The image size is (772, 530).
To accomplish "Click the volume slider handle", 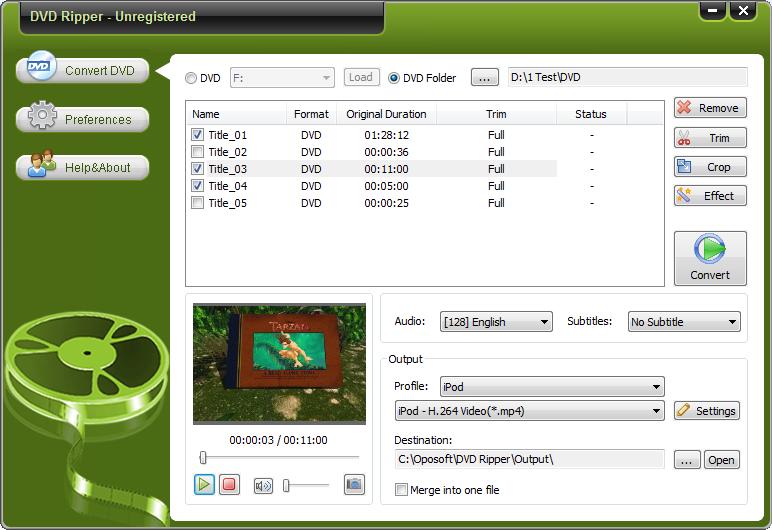I will pos(286,486).
